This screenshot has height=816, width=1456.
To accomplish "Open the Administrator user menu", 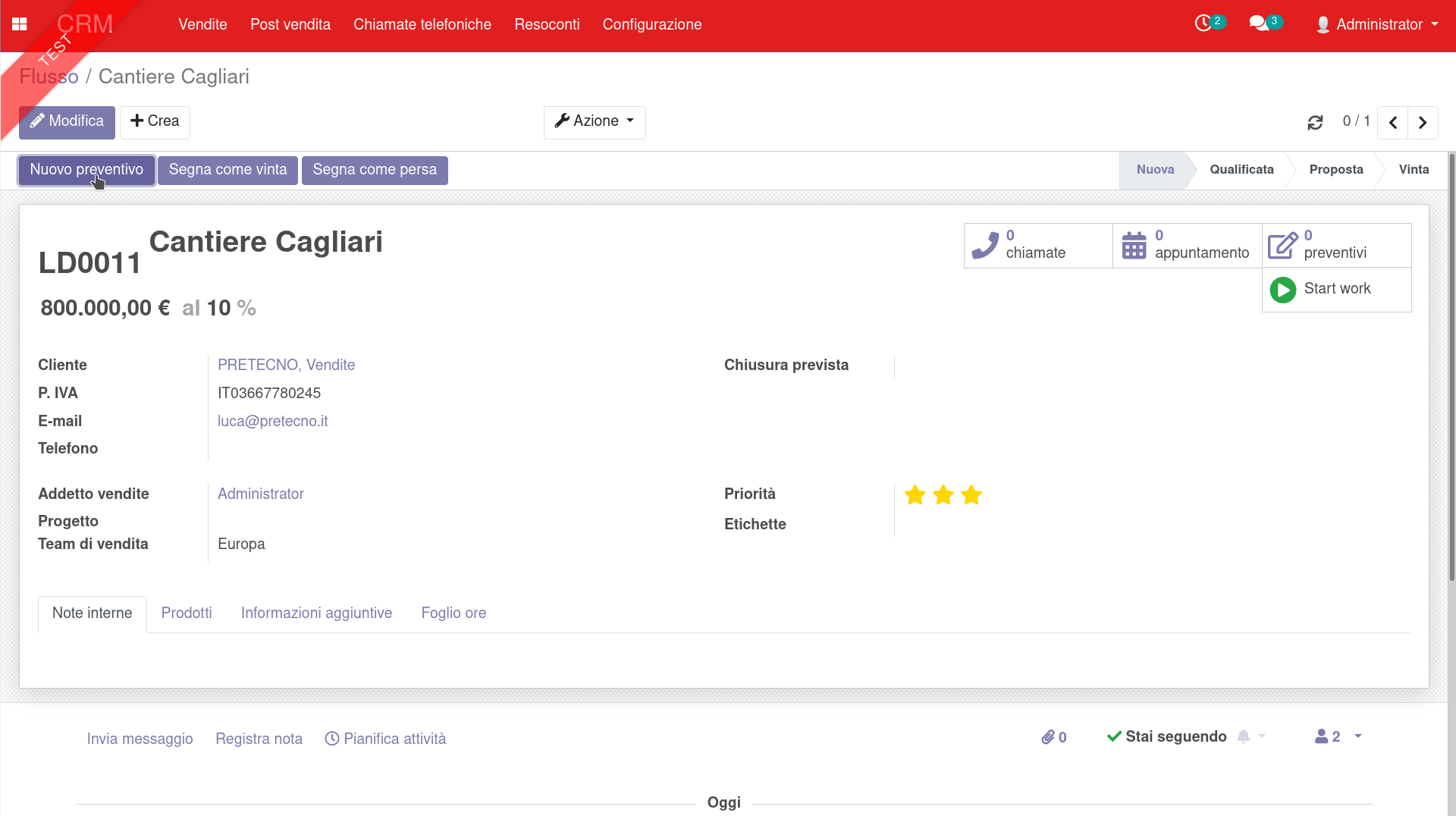I will tap(1377, 24).
